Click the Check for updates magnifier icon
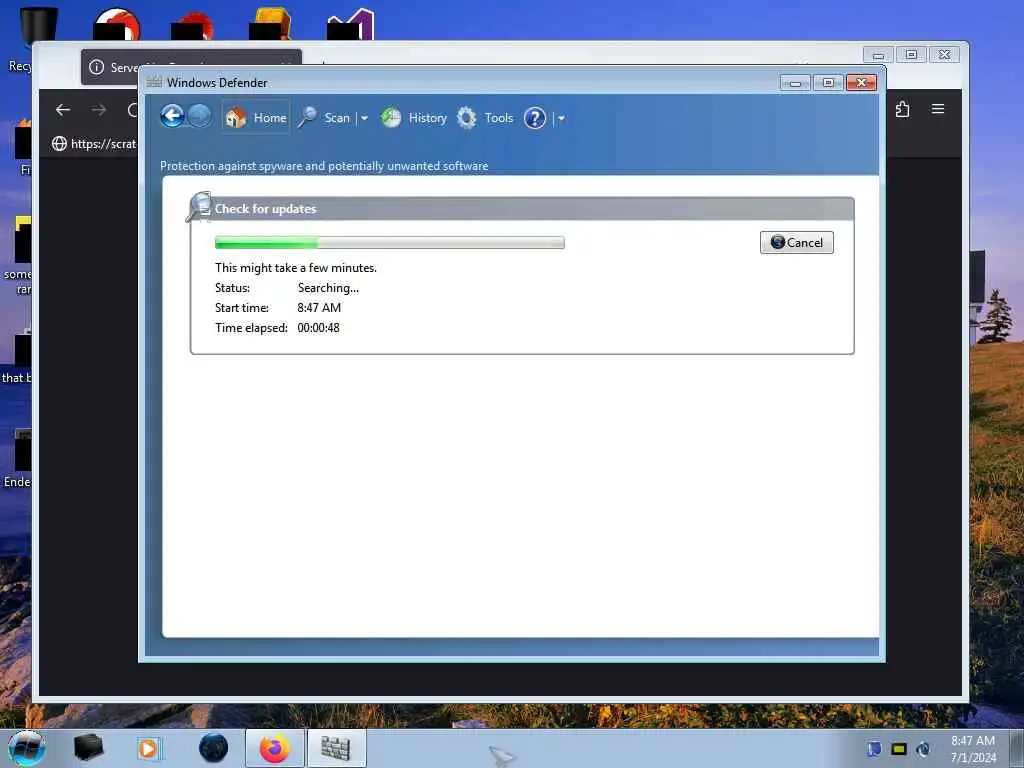The width and height of the screenshot is (1024, 768). tap(199, 206)
